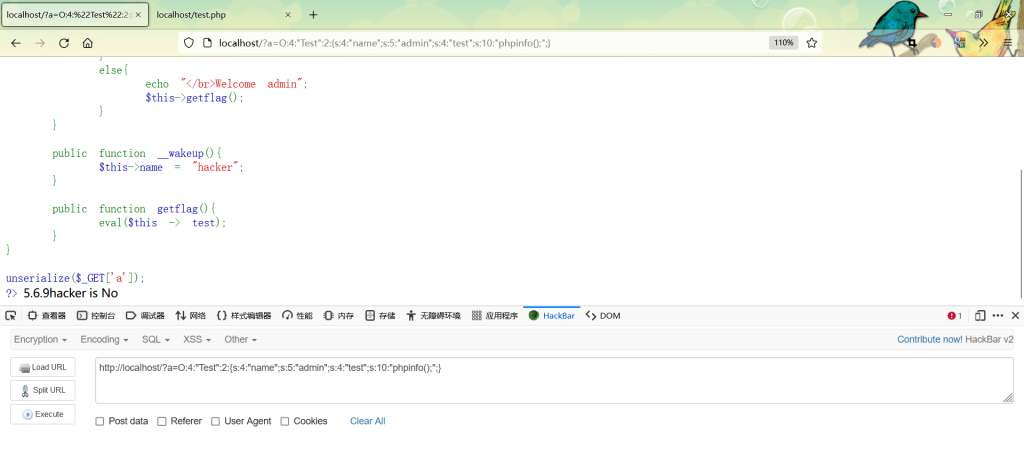This screenshot has height=459, width=1024.
Task: Tick the Referer checkbox
Action: (x=162, y=421)
